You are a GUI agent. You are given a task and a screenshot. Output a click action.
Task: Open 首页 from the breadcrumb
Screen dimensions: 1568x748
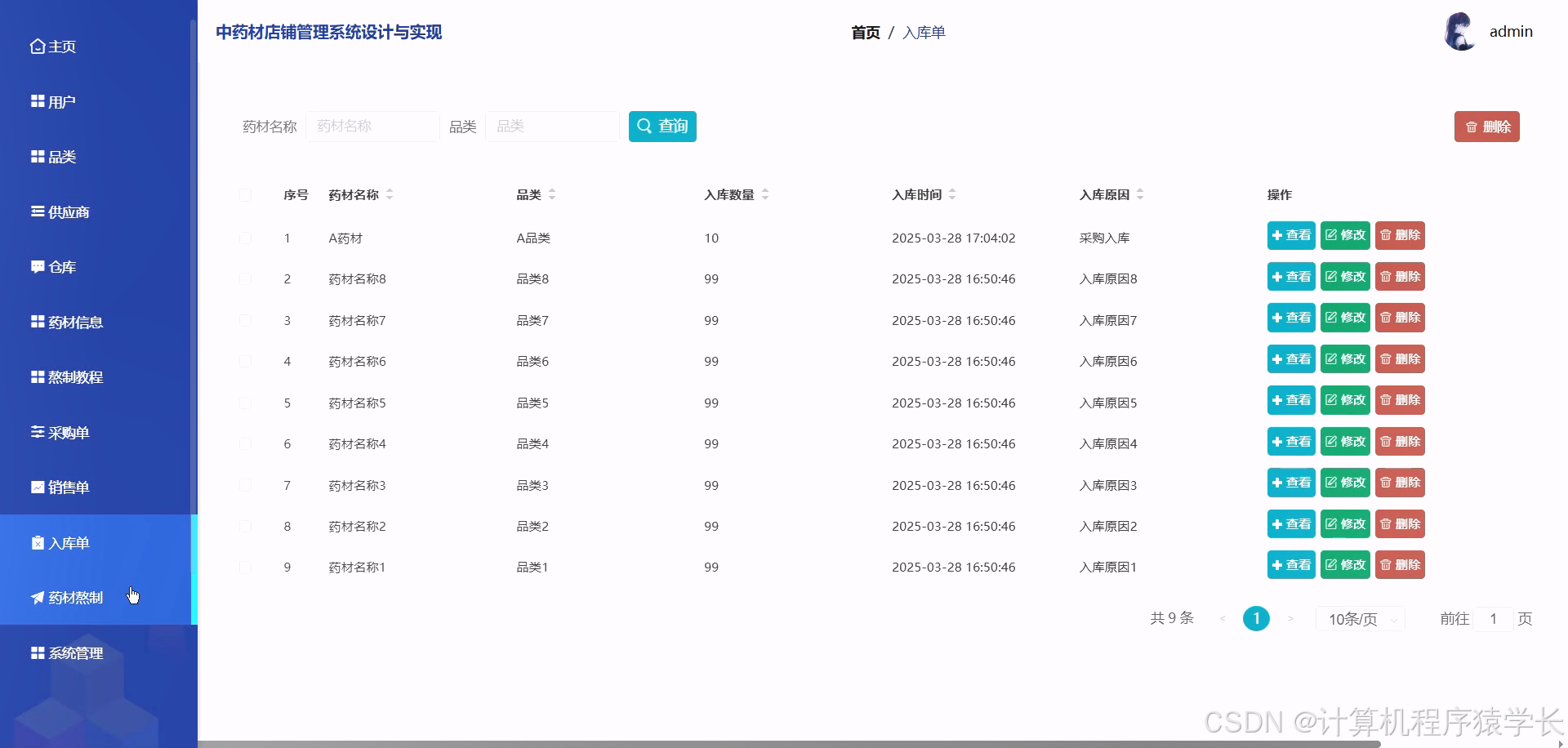pos(865,33)
